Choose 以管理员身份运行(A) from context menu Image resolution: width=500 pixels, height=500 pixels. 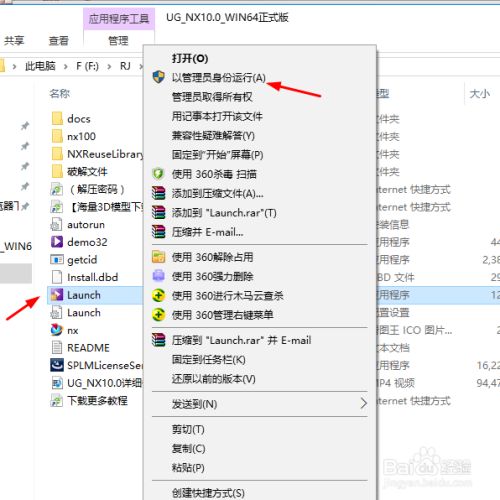(x=219, y=78)
